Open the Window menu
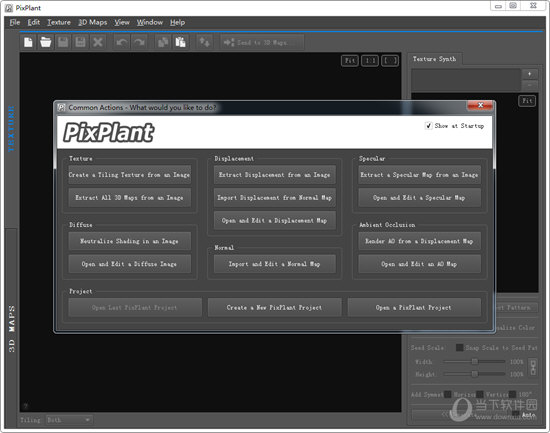Screen dimensions: 550x433 pyautogui.click(x=150, y=22)
